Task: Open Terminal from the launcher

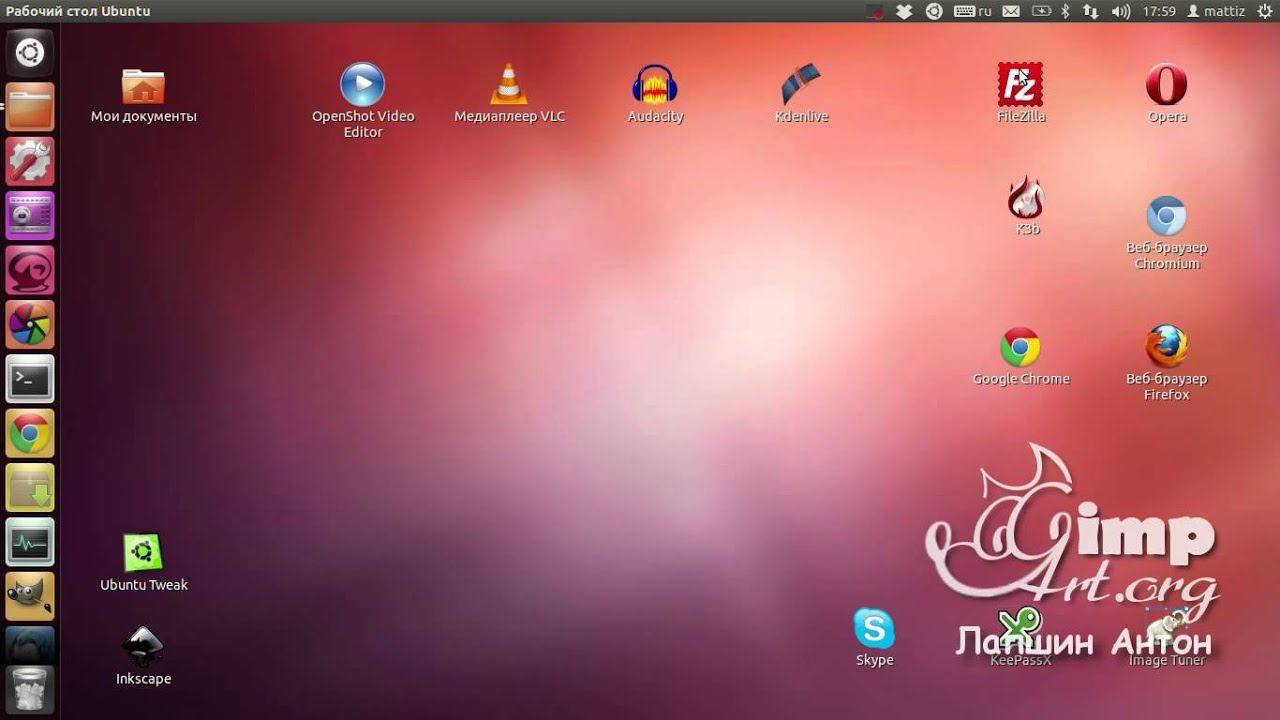Action: click(x=30, y=379)
